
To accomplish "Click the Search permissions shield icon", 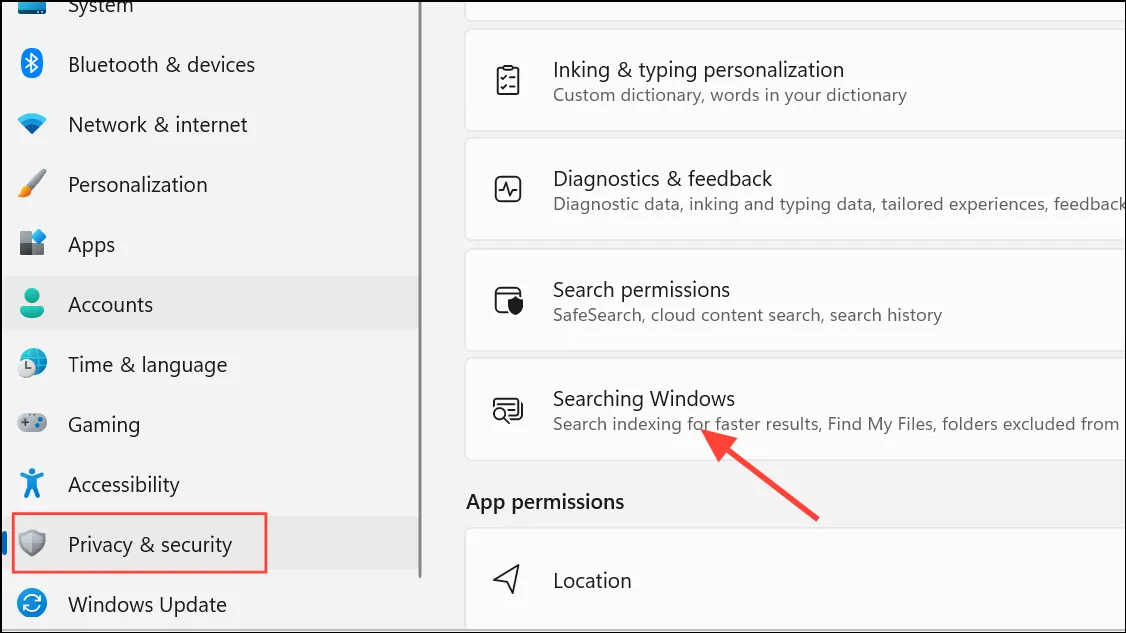I will (x=508, y=300).
